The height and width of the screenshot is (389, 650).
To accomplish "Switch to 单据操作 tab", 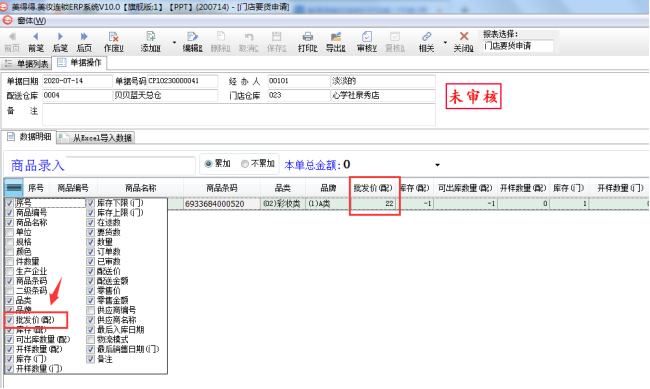I will (x=79, y=63).
